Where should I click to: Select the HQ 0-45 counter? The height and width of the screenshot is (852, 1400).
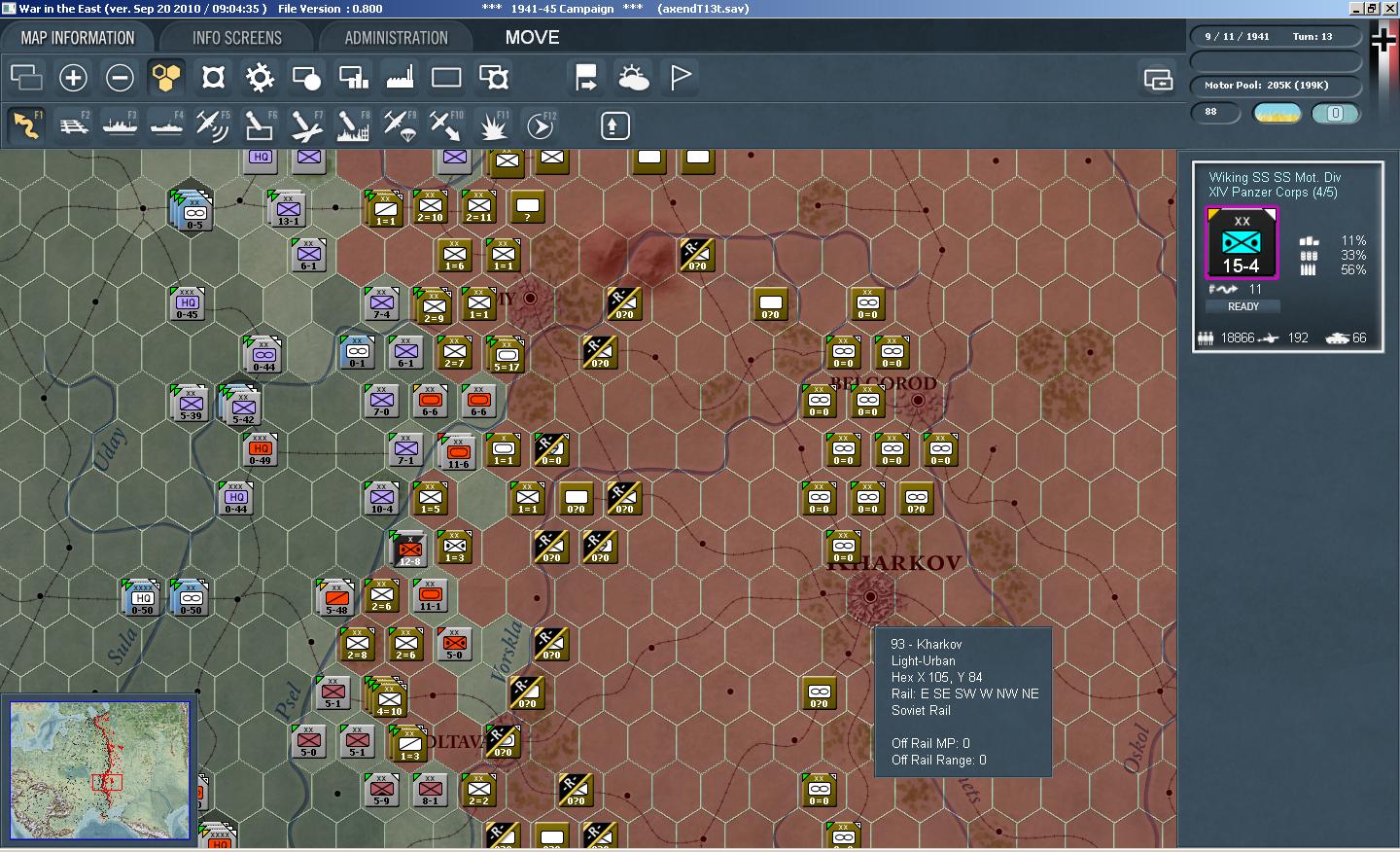pyautogui.click(x=187, y=303)
